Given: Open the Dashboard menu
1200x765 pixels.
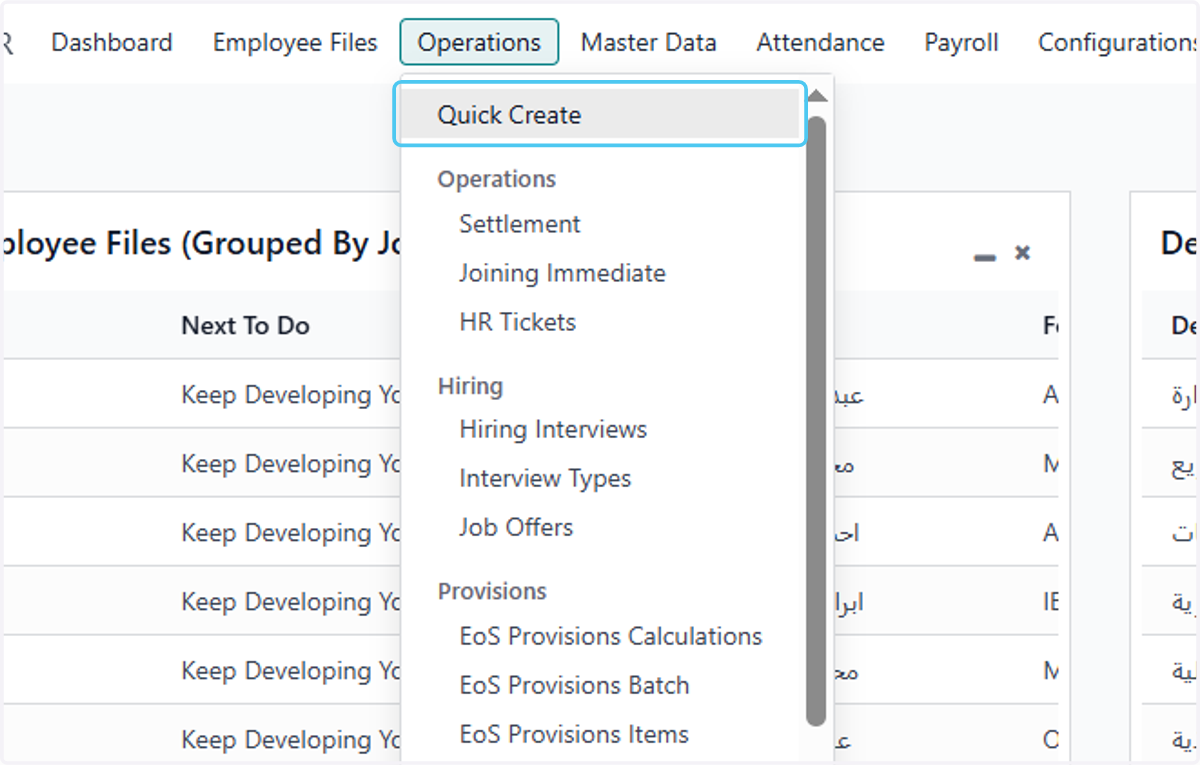Looking at the screenshot, I should point(112,43).
